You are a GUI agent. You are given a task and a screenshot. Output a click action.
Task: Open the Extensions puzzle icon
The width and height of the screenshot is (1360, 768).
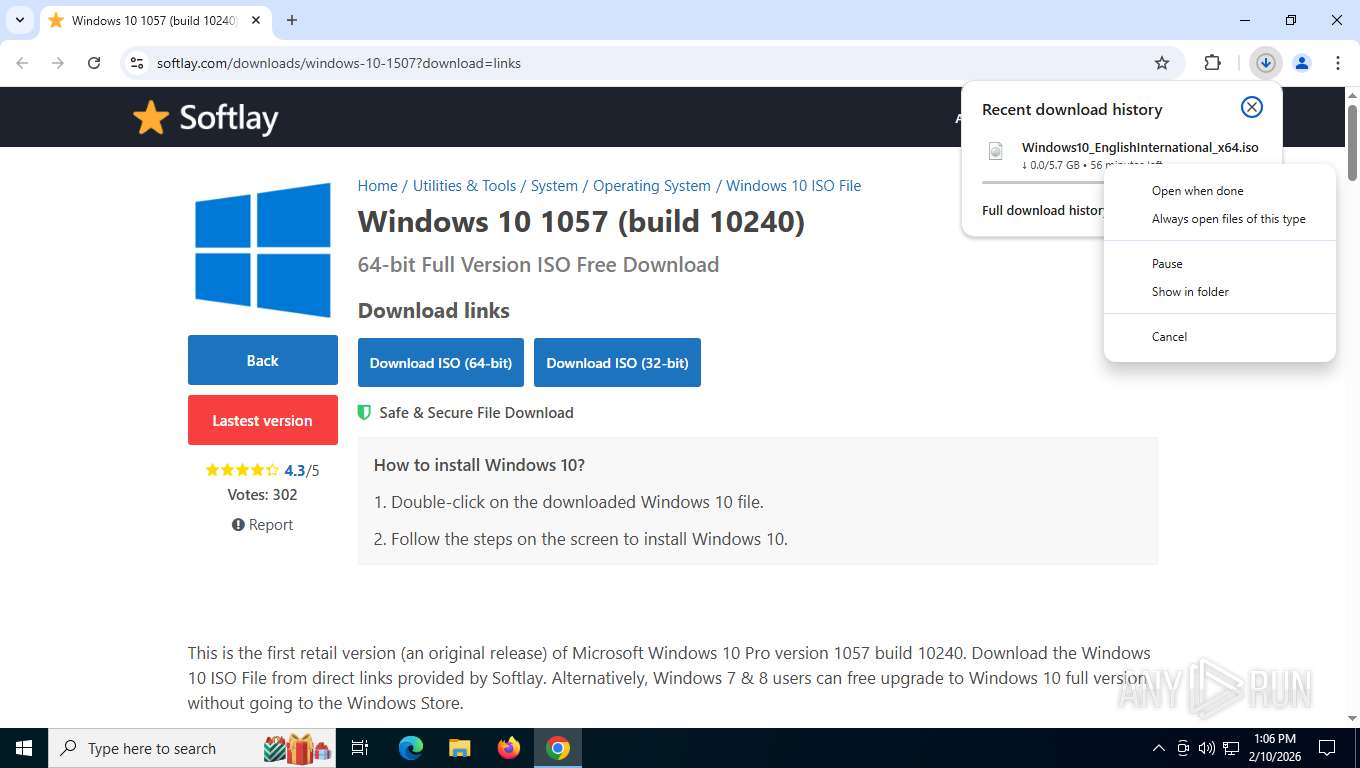[x=1212, y=63]
